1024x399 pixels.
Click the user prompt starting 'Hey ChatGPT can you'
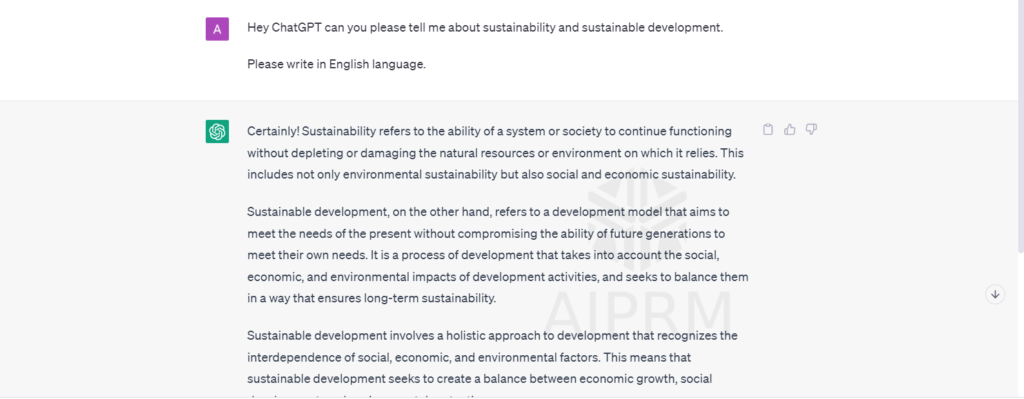click(485, 28)
